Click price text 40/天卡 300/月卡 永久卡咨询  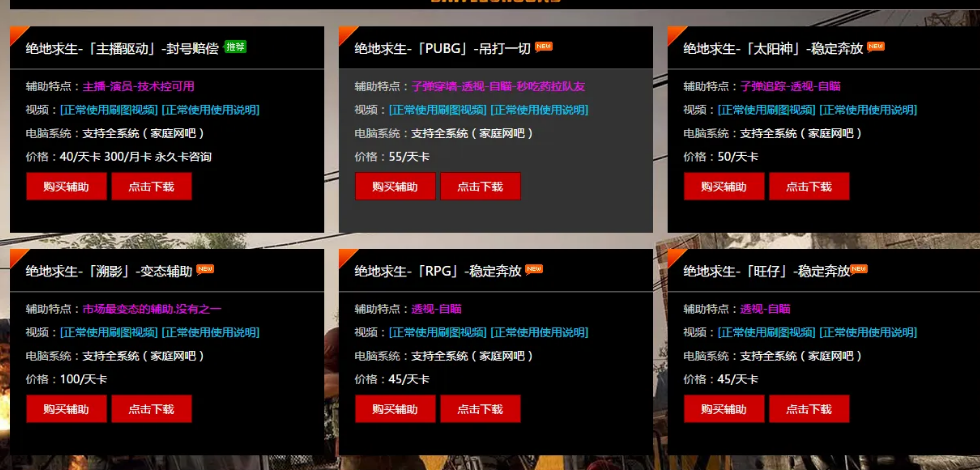[x=136, y=157]
